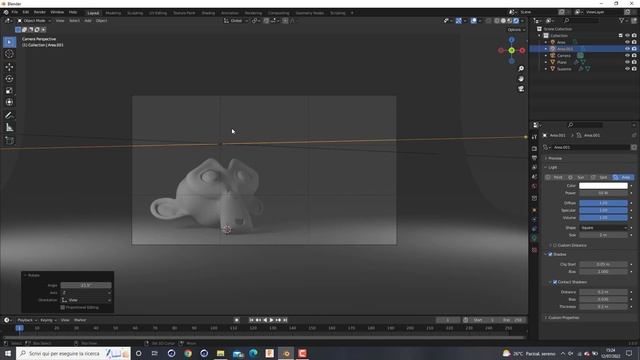The width and height of the screenshot is (640, 360).
Task: Toggle viewport visibility of Plane
Action: pyautogui.click(x=627, y=62)
